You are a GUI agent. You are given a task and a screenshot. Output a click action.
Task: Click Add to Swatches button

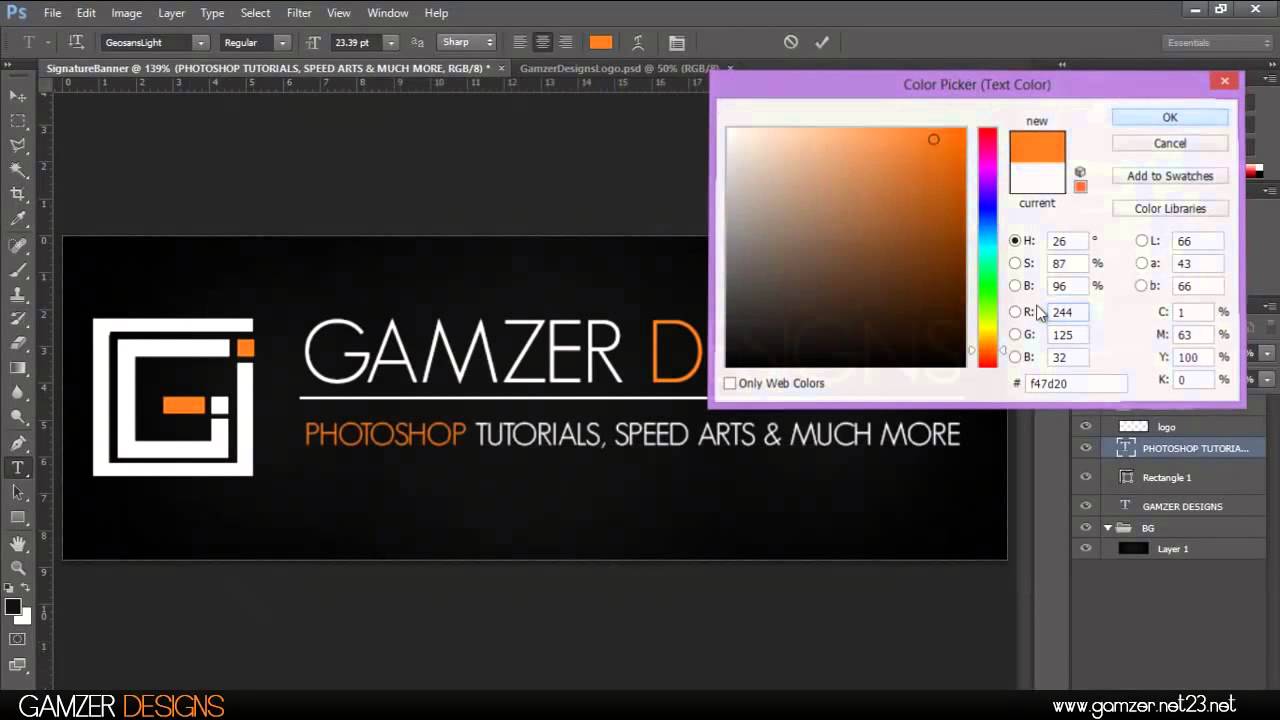pos(1170,176)
